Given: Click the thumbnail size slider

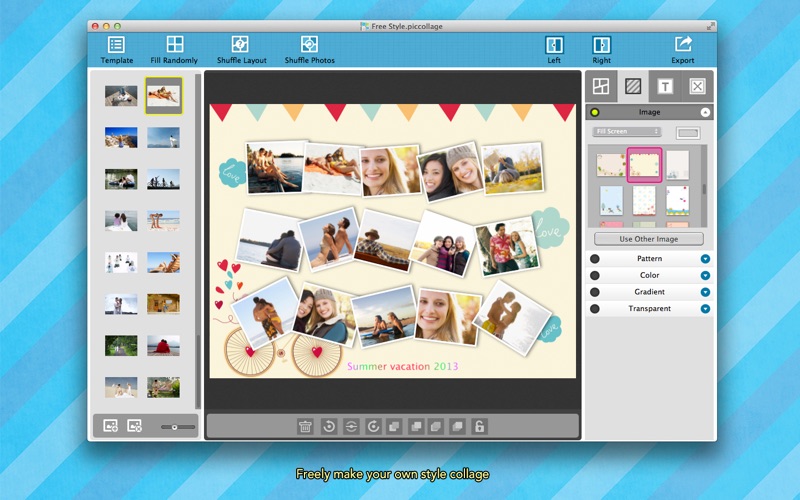Looking at the screenshot, I should click(177, 427).
